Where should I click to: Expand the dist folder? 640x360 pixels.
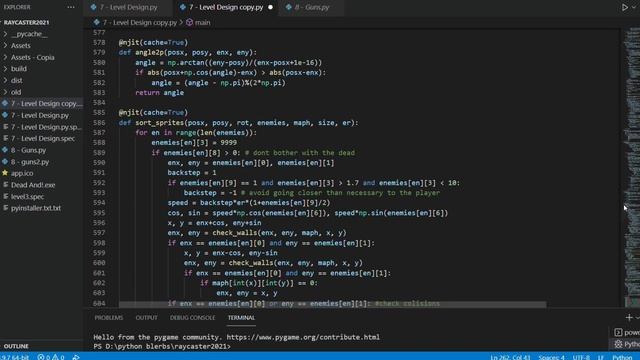coord(17,80)
